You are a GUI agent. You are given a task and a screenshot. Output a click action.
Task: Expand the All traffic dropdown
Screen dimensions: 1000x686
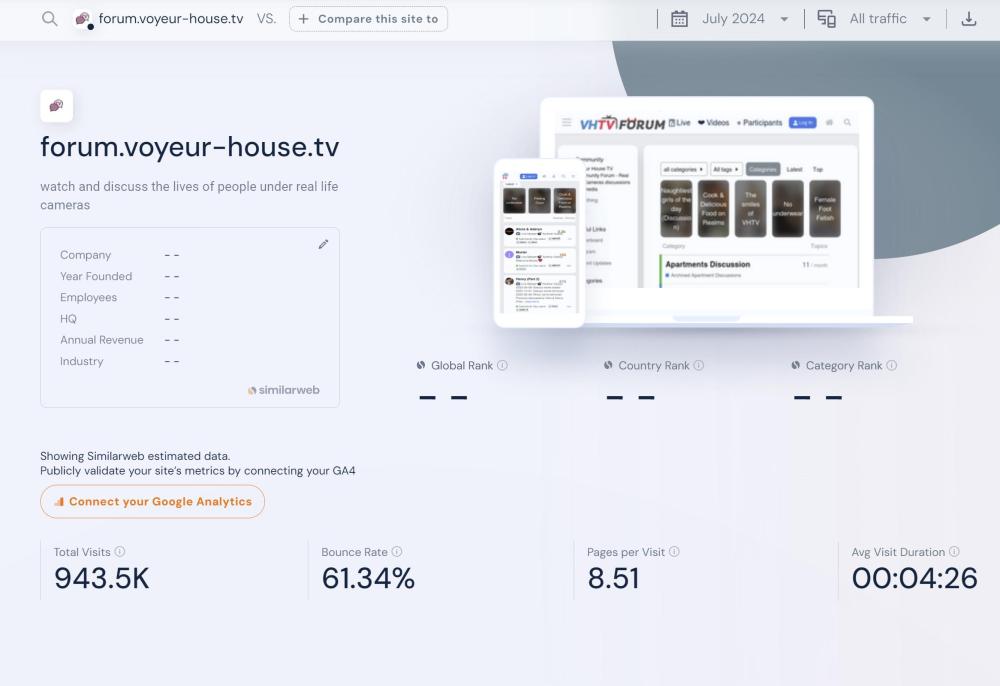[890, 19]
